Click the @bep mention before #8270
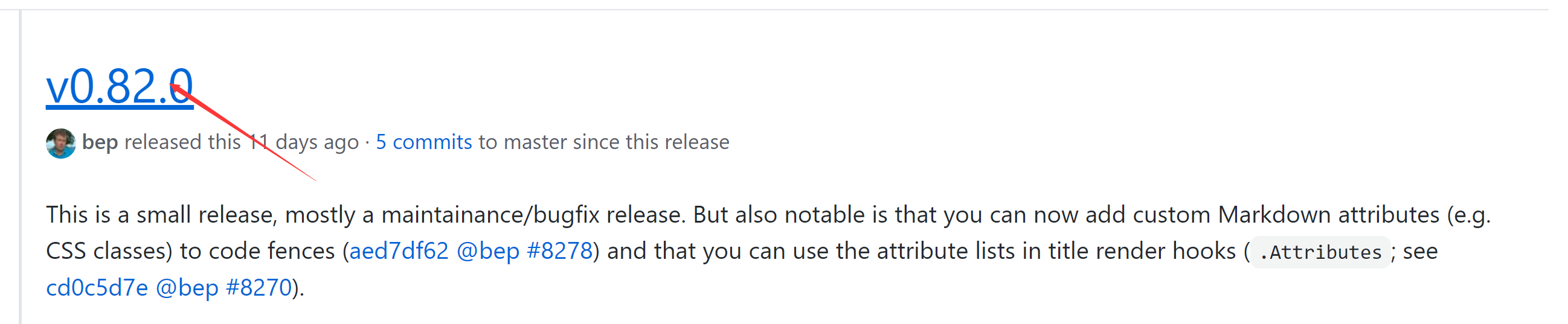The height and width of the screenshot is (324, 1568). point(187,288)
